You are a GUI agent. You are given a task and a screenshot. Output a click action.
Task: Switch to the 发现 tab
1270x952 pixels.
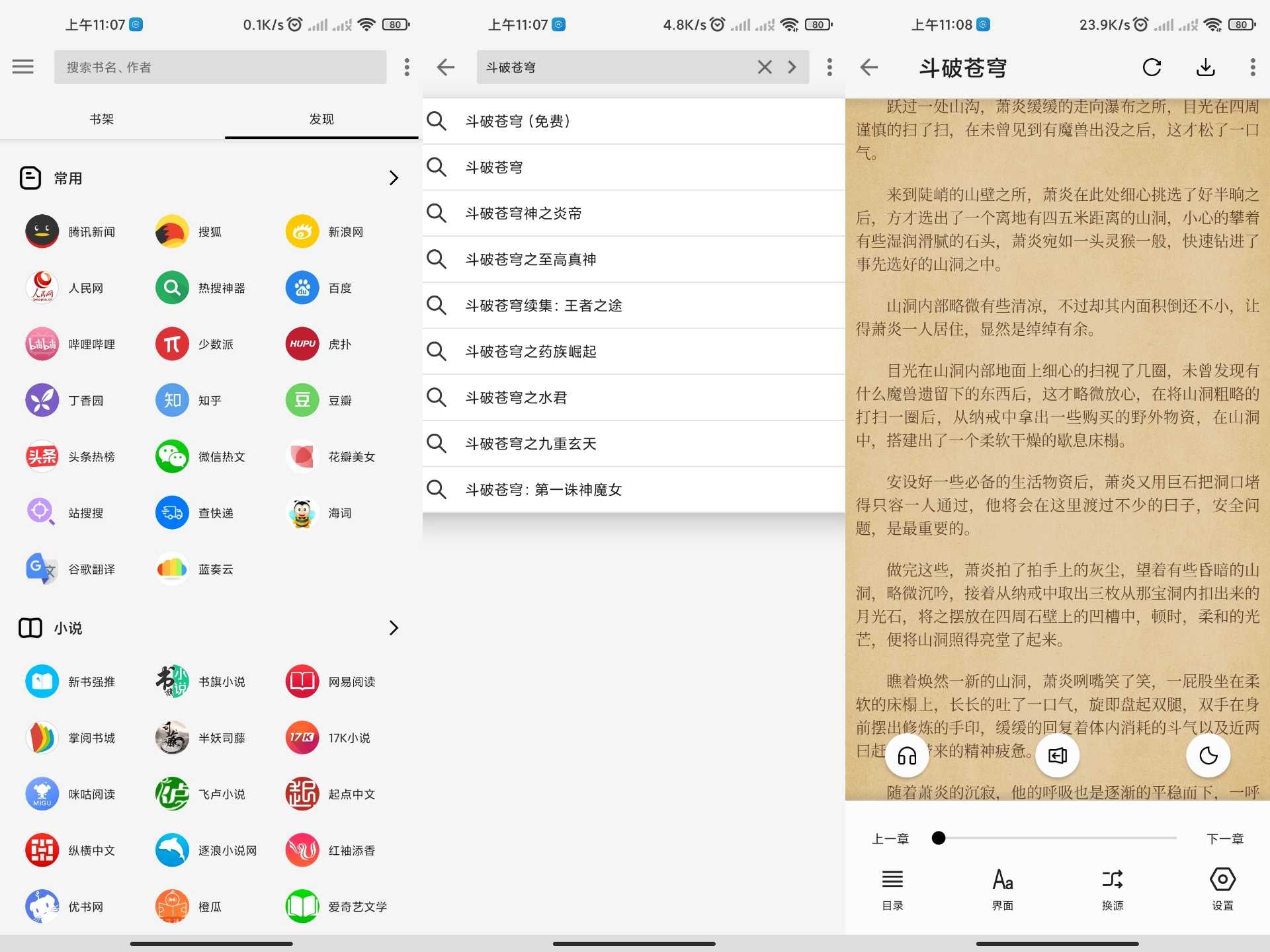pyautogui.click(x=321, y=119)
